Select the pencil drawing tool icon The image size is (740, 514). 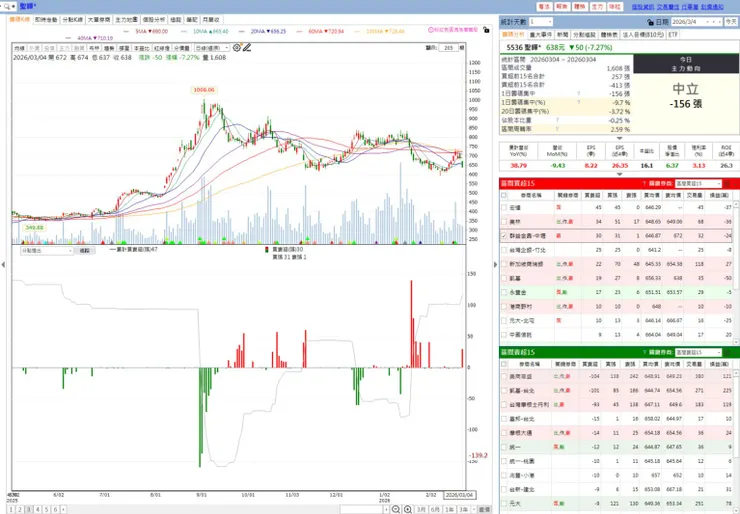point(247,48)
